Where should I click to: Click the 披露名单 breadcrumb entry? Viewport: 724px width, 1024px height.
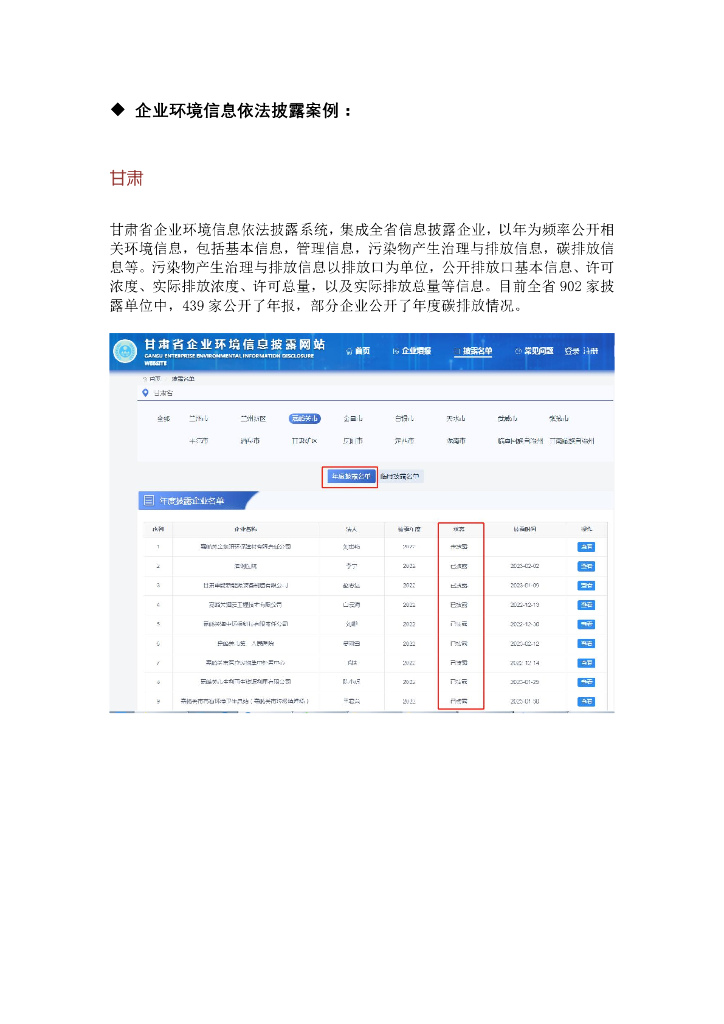coord(183,379)
